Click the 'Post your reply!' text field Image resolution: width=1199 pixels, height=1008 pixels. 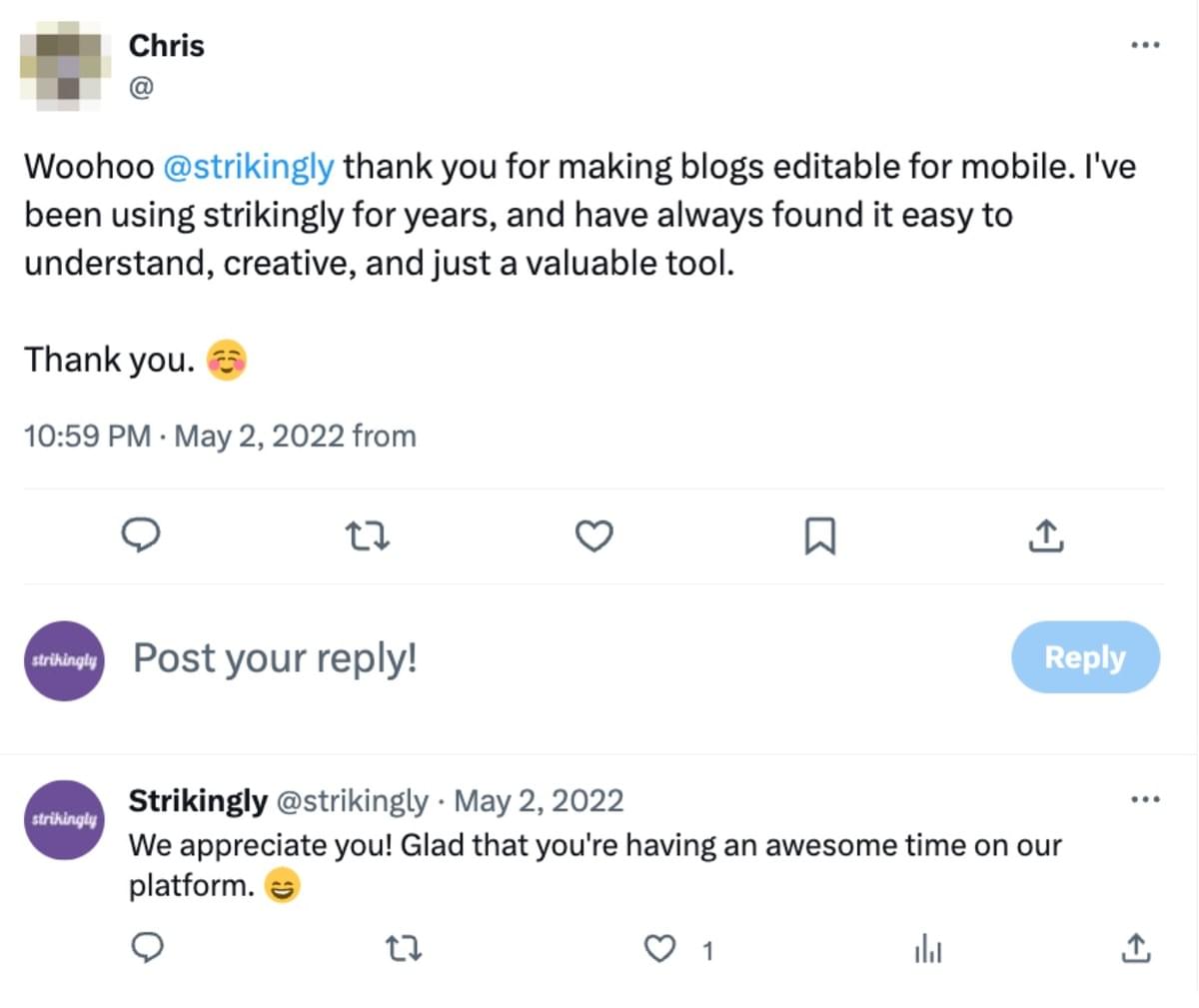coord(500,658)
